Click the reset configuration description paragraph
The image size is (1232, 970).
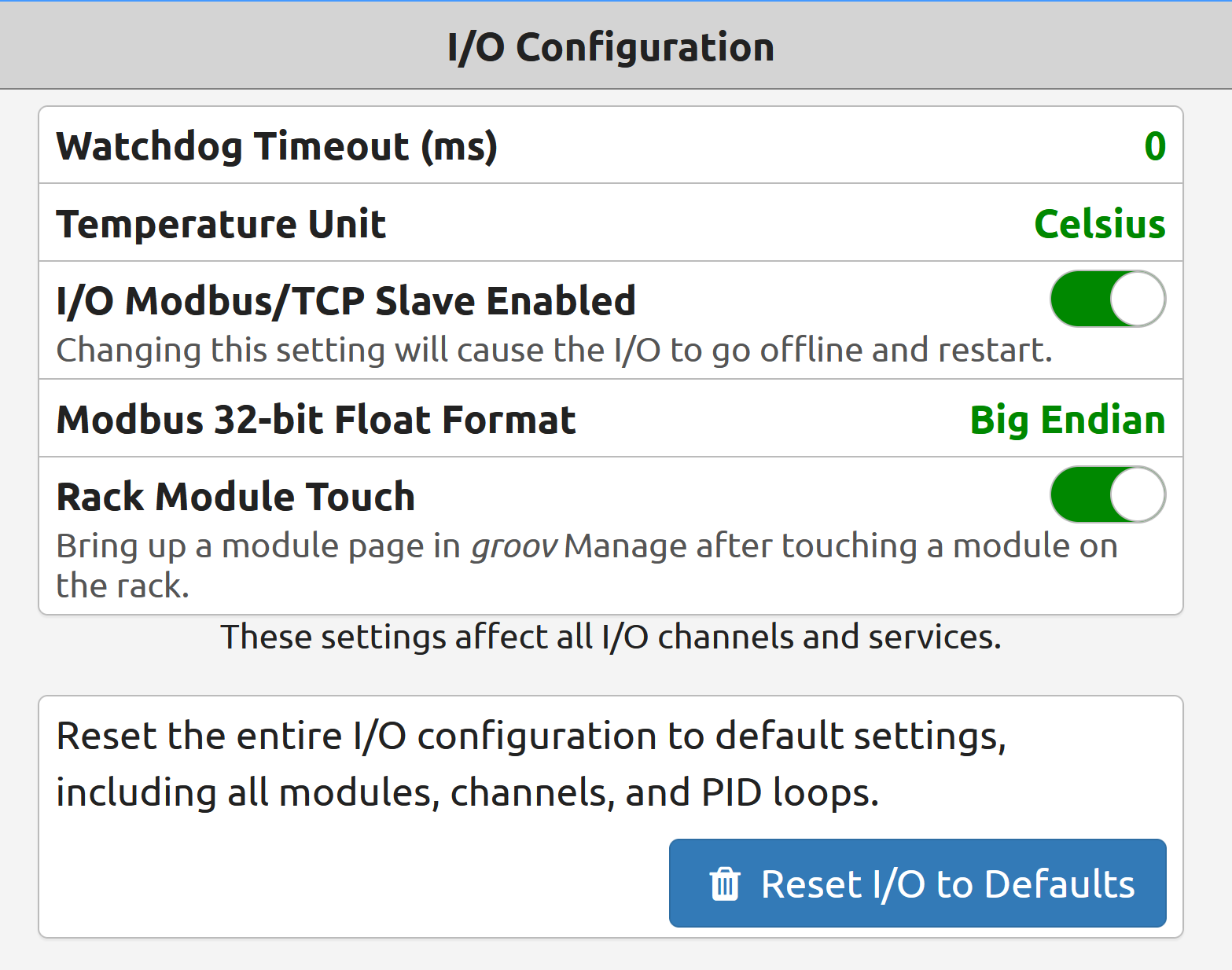531,764
